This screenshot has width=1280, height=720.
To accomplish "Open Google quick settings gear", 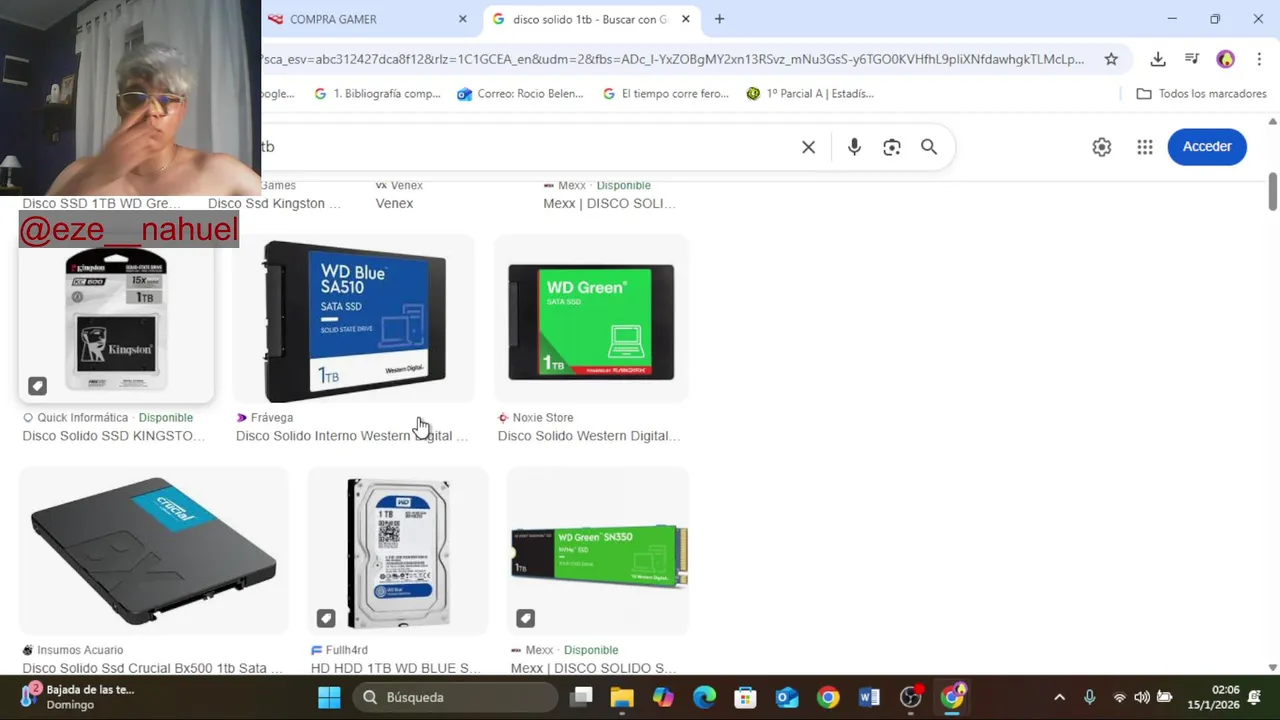I will click(1101, 147).
